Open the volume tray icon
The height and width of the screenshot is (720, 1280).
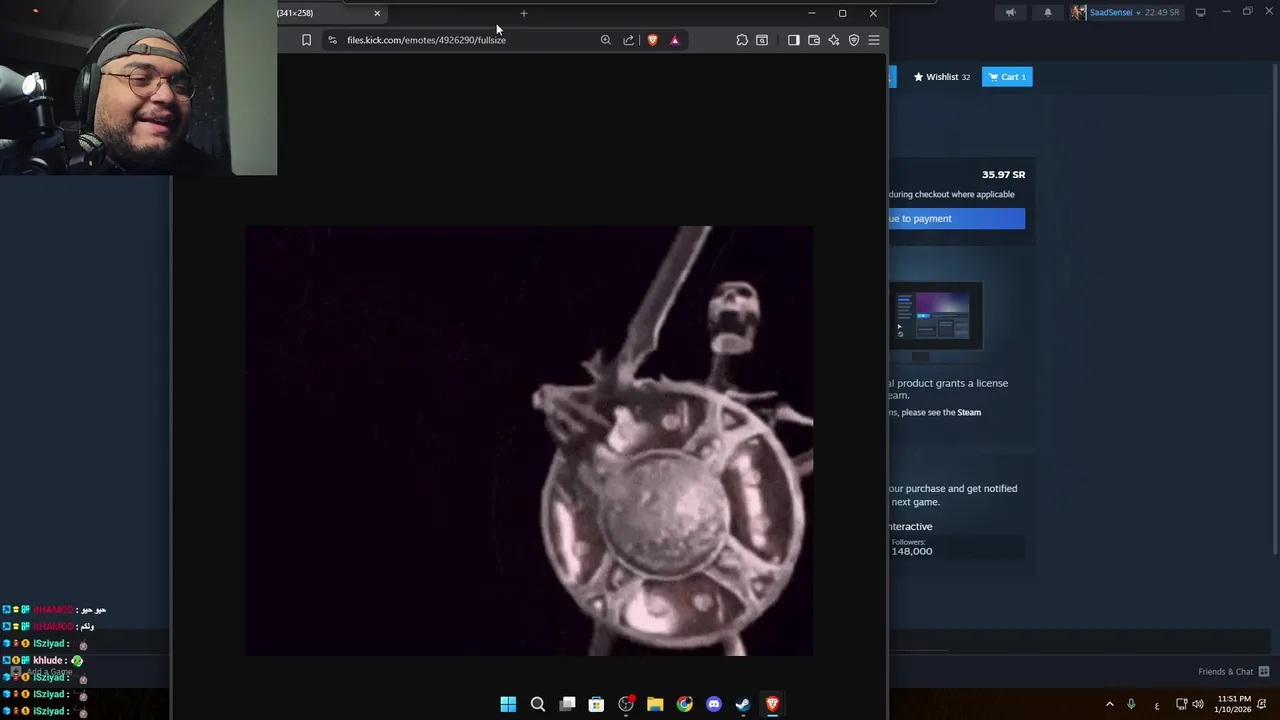point(1198,704)
